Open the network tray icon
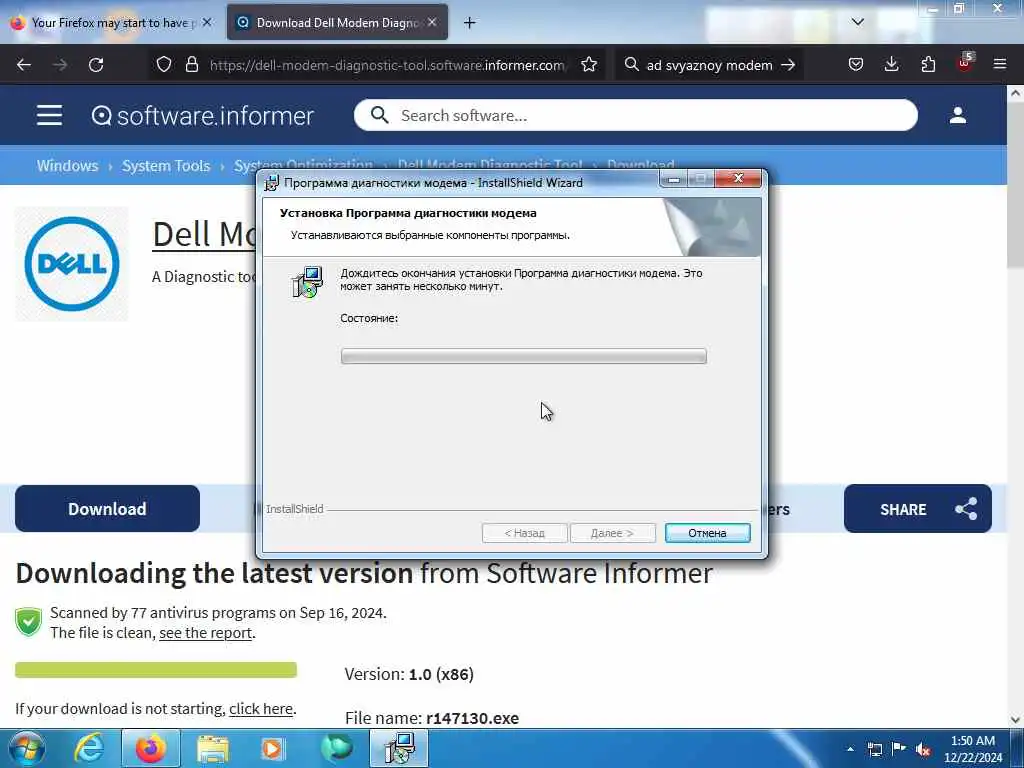Screen dimensions: 1024x768 point(874,749)
